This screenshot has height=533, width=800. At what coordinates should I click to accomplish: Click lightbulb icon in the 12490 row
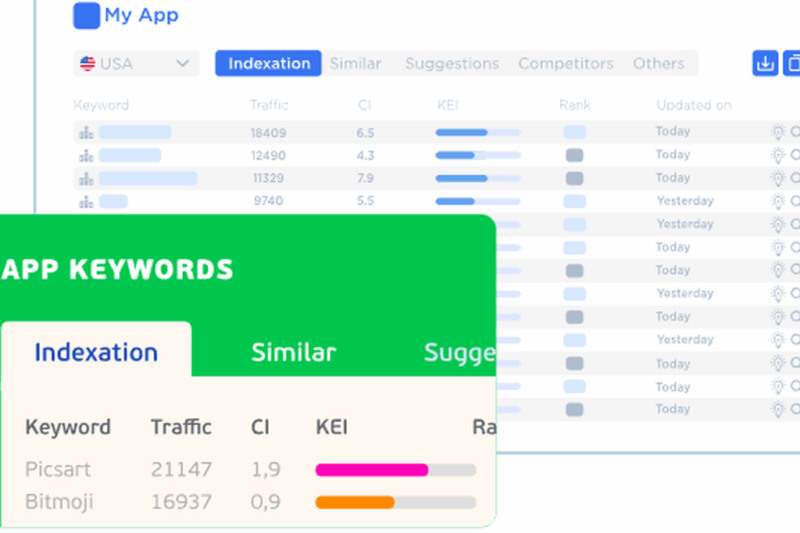tap(778, 155)
